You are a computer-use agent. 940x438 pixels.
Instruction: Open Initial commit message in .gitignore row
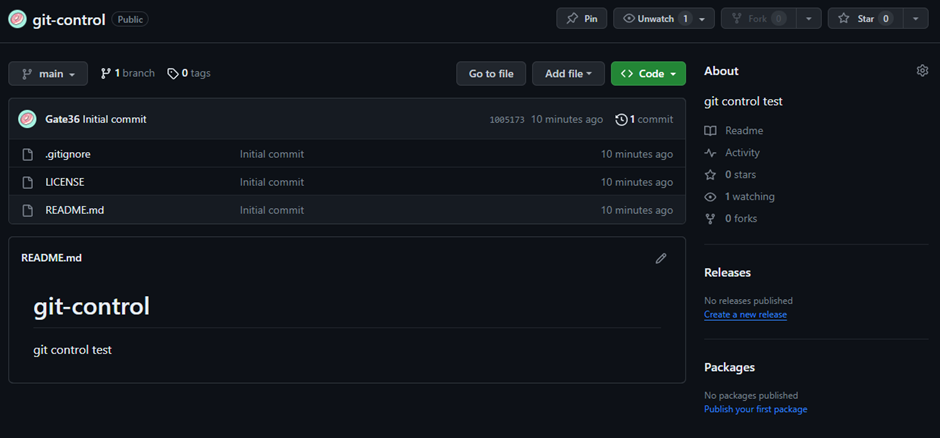tap(272, 154)
